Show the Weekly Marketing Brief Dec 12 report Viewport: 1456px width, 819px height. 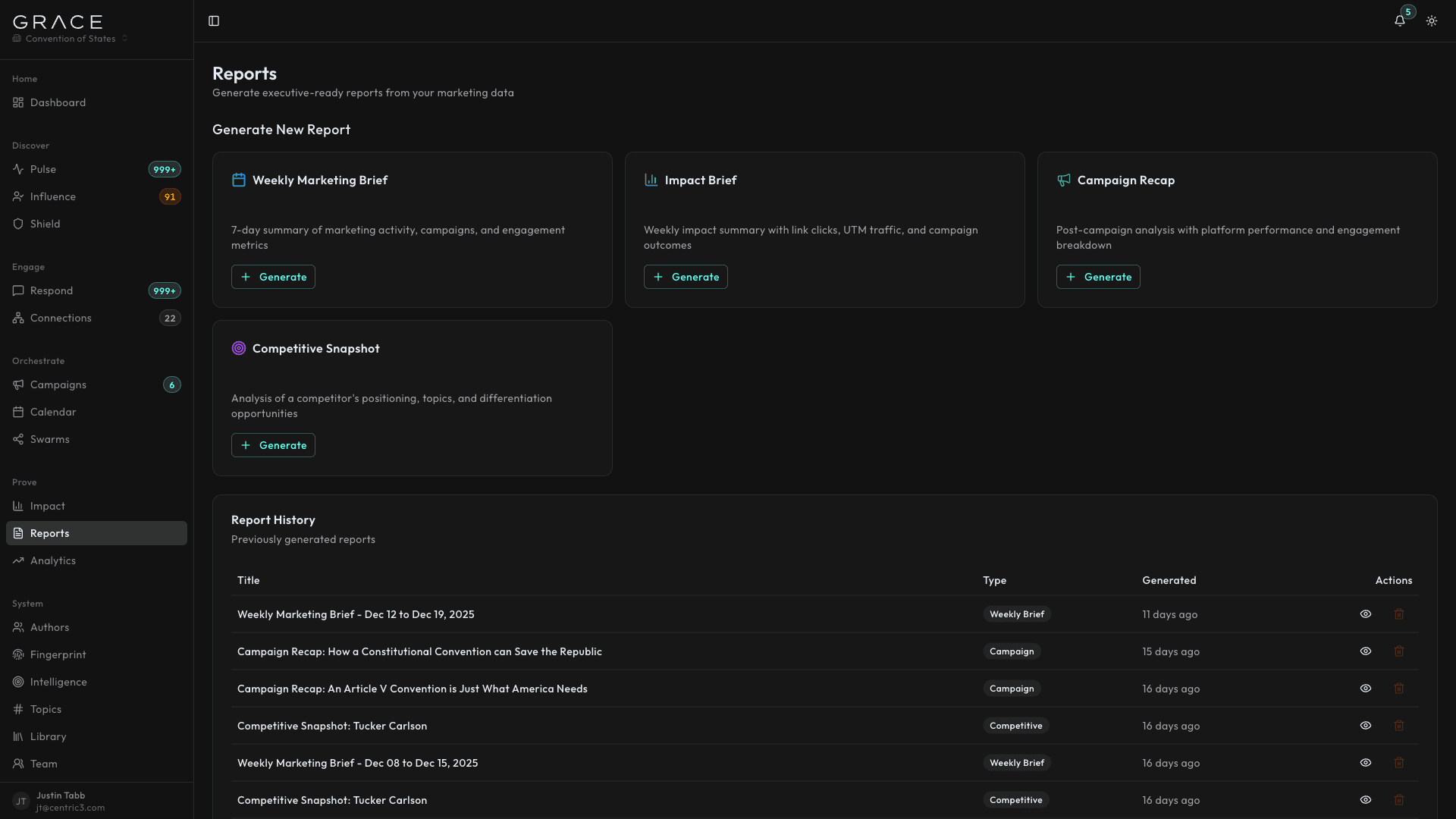[1366, 614]
